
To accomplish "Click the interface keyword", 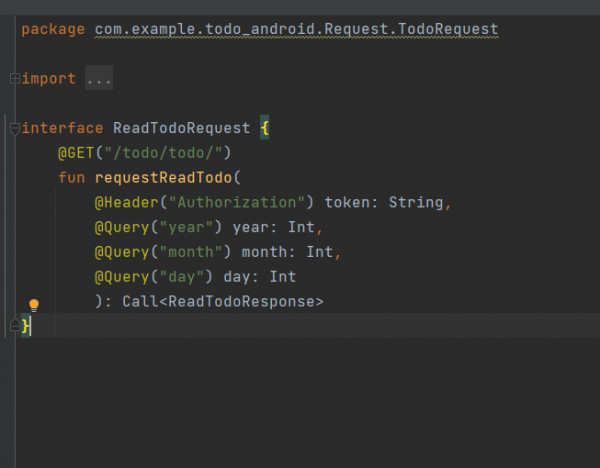I will pyautogui.click(x=62, y=128).
